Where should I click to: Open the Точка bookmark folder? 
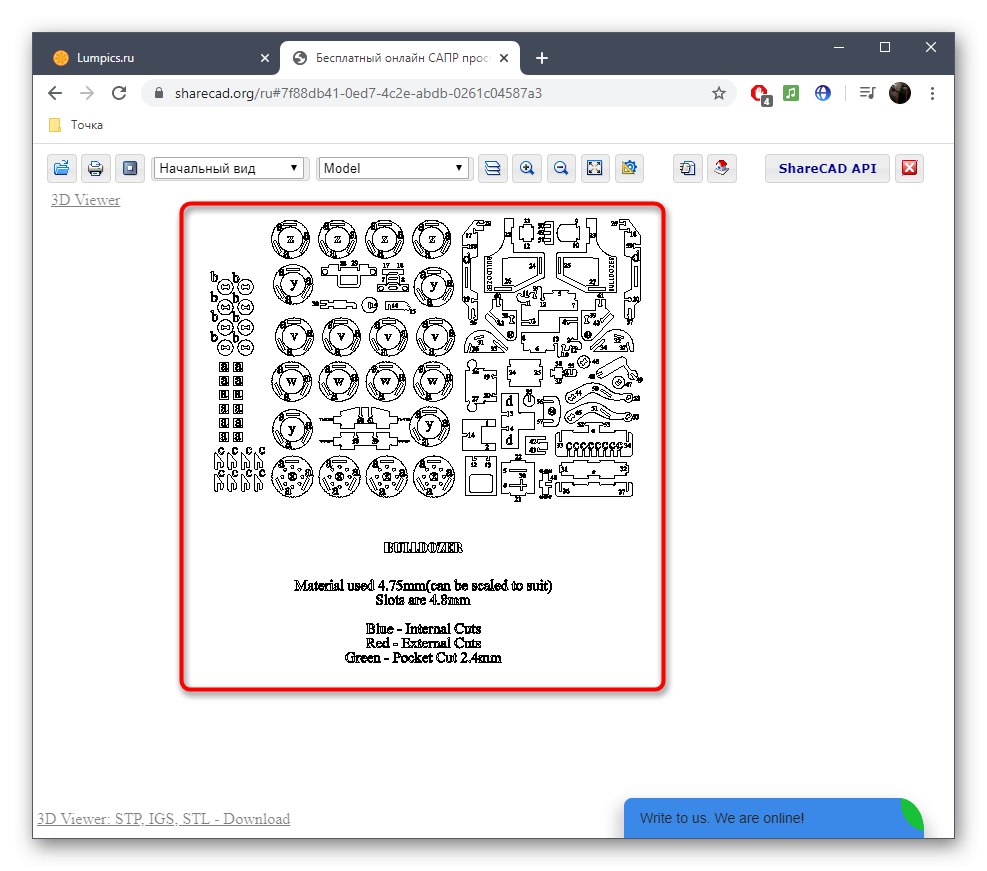pyautogui.click(x=76, y=125)
